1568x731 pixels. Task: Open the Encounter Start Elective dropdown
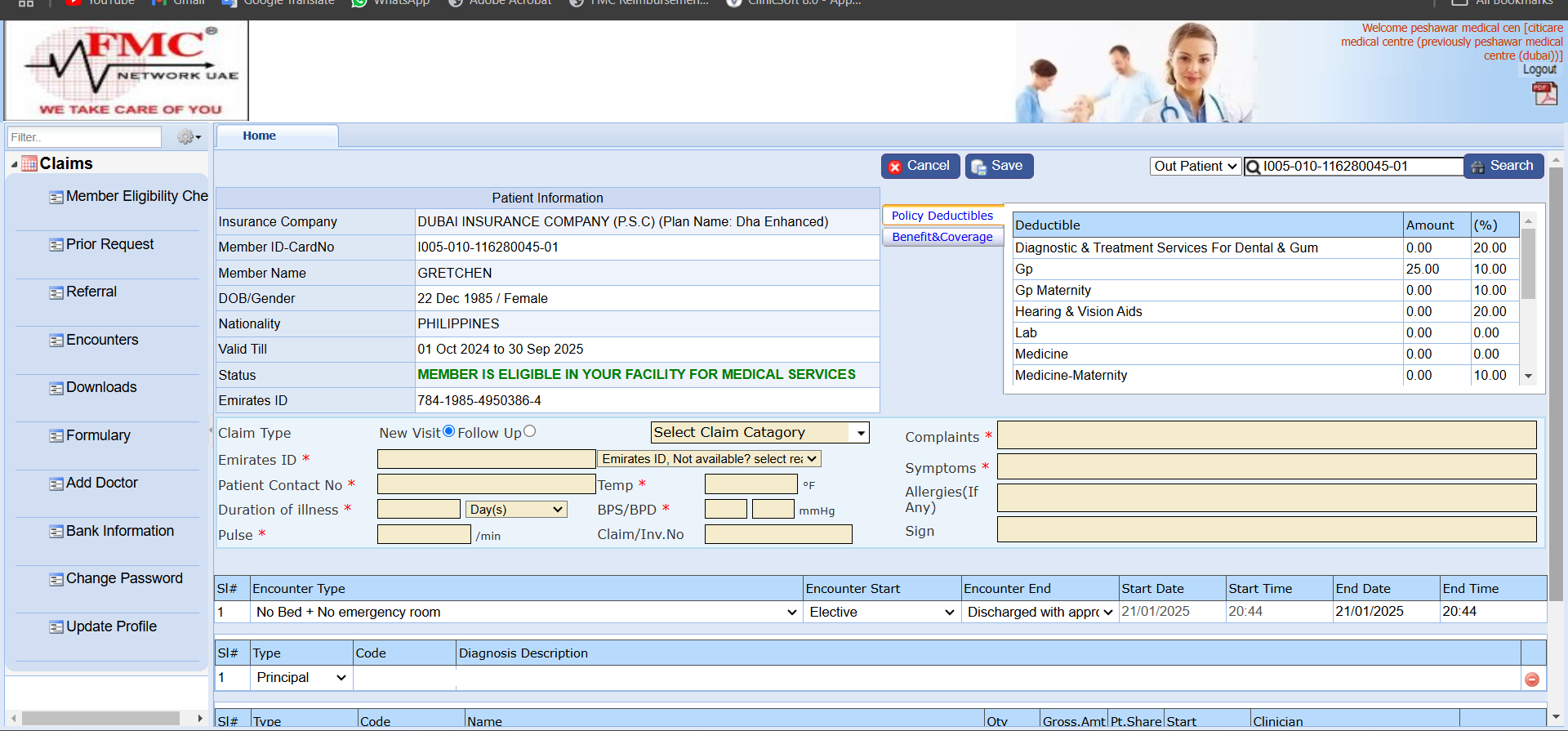click(880, 612)
